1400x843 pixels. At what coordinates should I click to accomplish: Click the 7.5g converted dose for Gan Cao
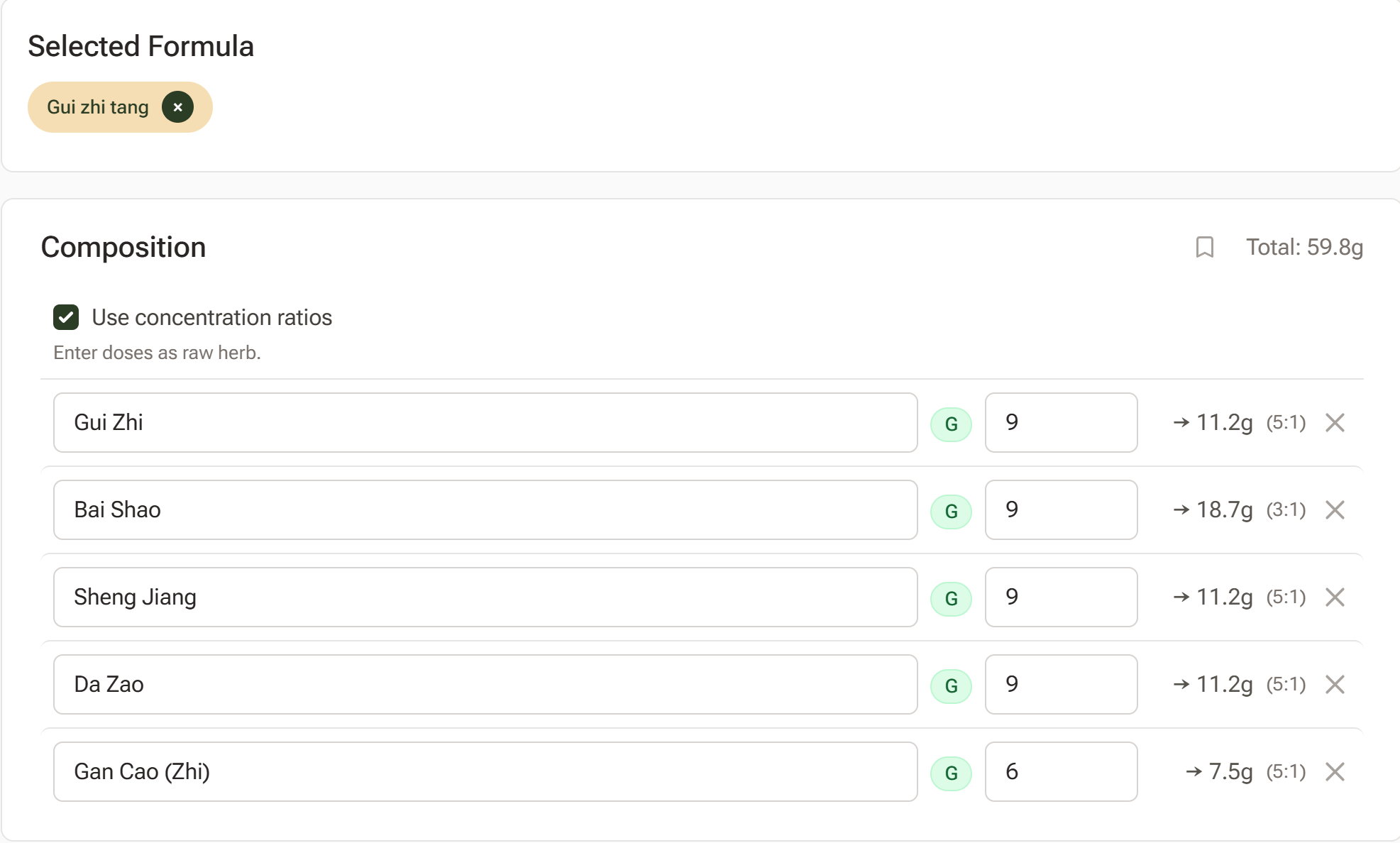click(x=1230, y=771)
